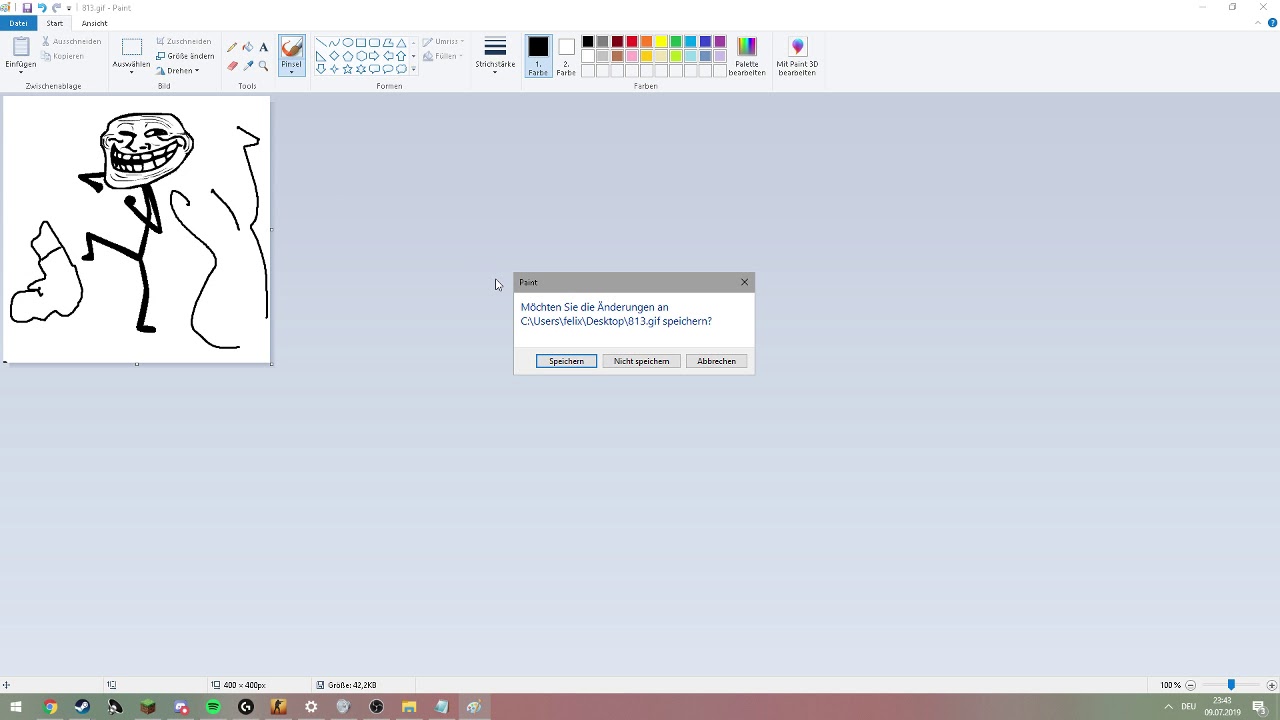
Task: Select the line shape
Action: point(320,43)
